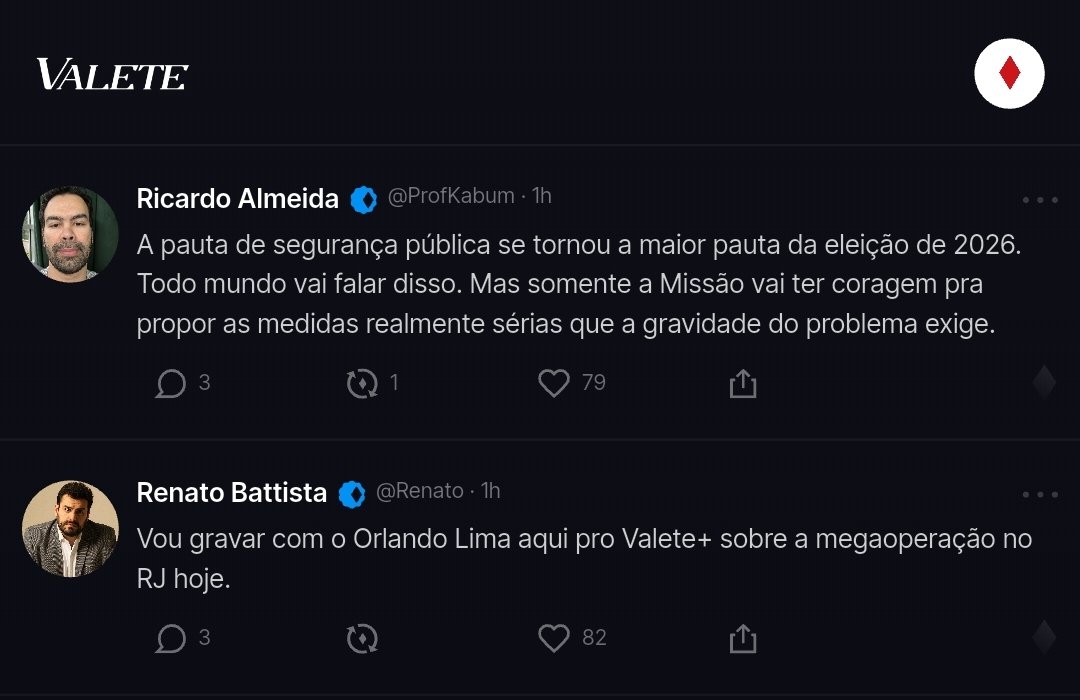Image resolution: width=1080 pixels, height=700 pixels.
Task: Repost Renato Battista's post
Action: pyautogui.click(x=361, y=638)
